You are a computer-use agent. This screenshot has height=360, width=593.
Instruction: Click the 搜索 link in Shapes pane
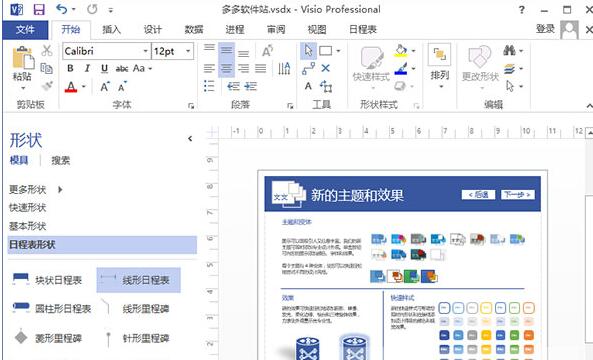(x=61, y=160)
